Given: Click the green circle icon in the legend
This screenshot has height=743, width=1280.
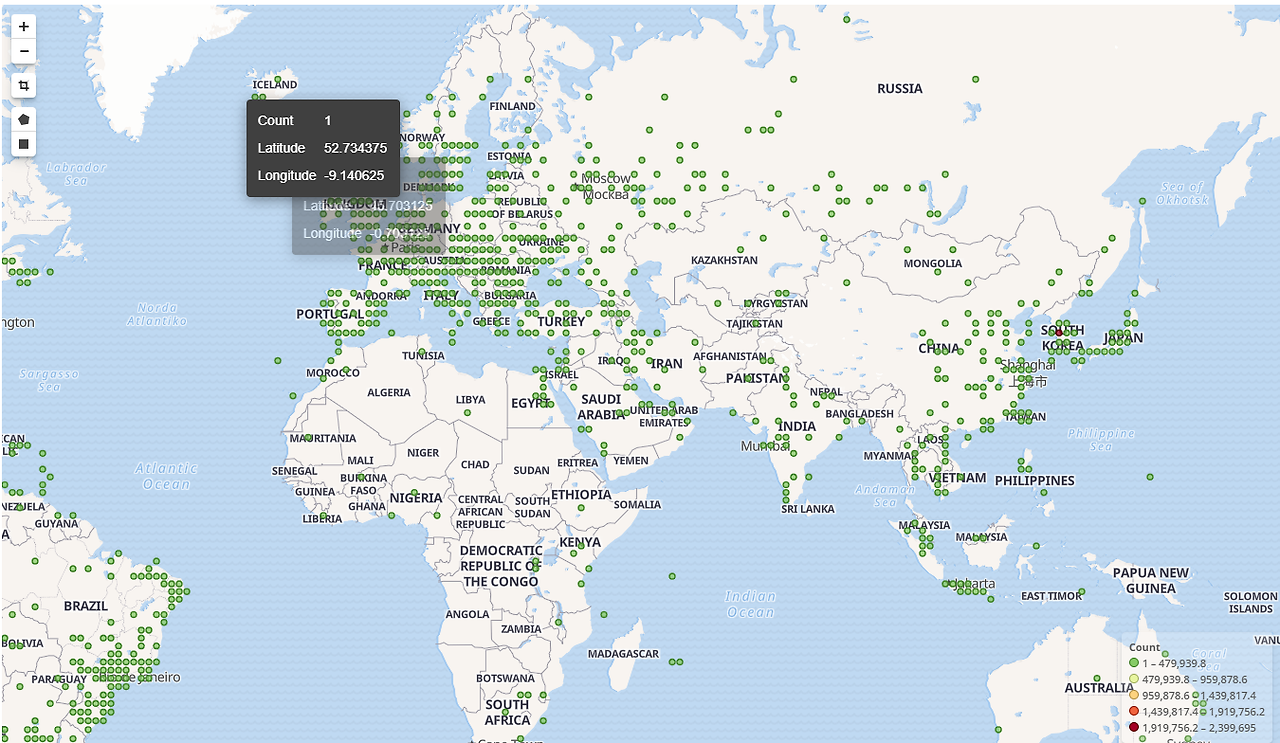Looking at the screenshot, I should [x=1132, y=661].
